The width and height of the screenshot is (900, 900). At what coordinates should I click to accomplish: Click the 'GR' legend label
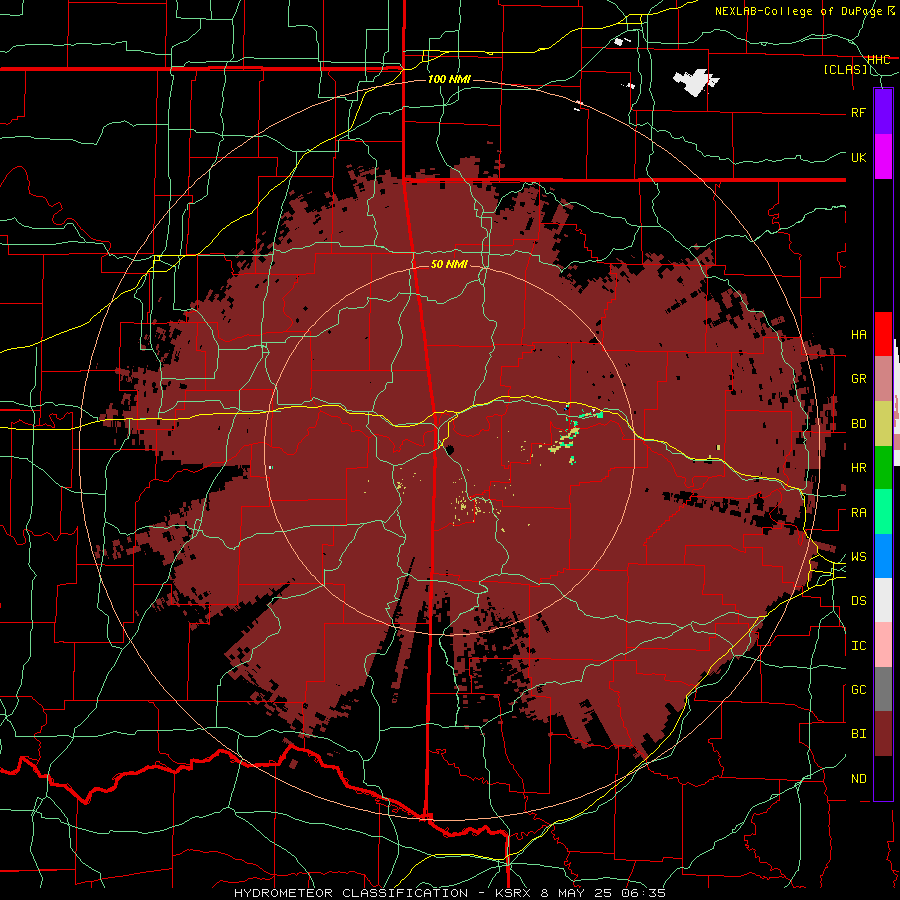[x=858, y=379]
